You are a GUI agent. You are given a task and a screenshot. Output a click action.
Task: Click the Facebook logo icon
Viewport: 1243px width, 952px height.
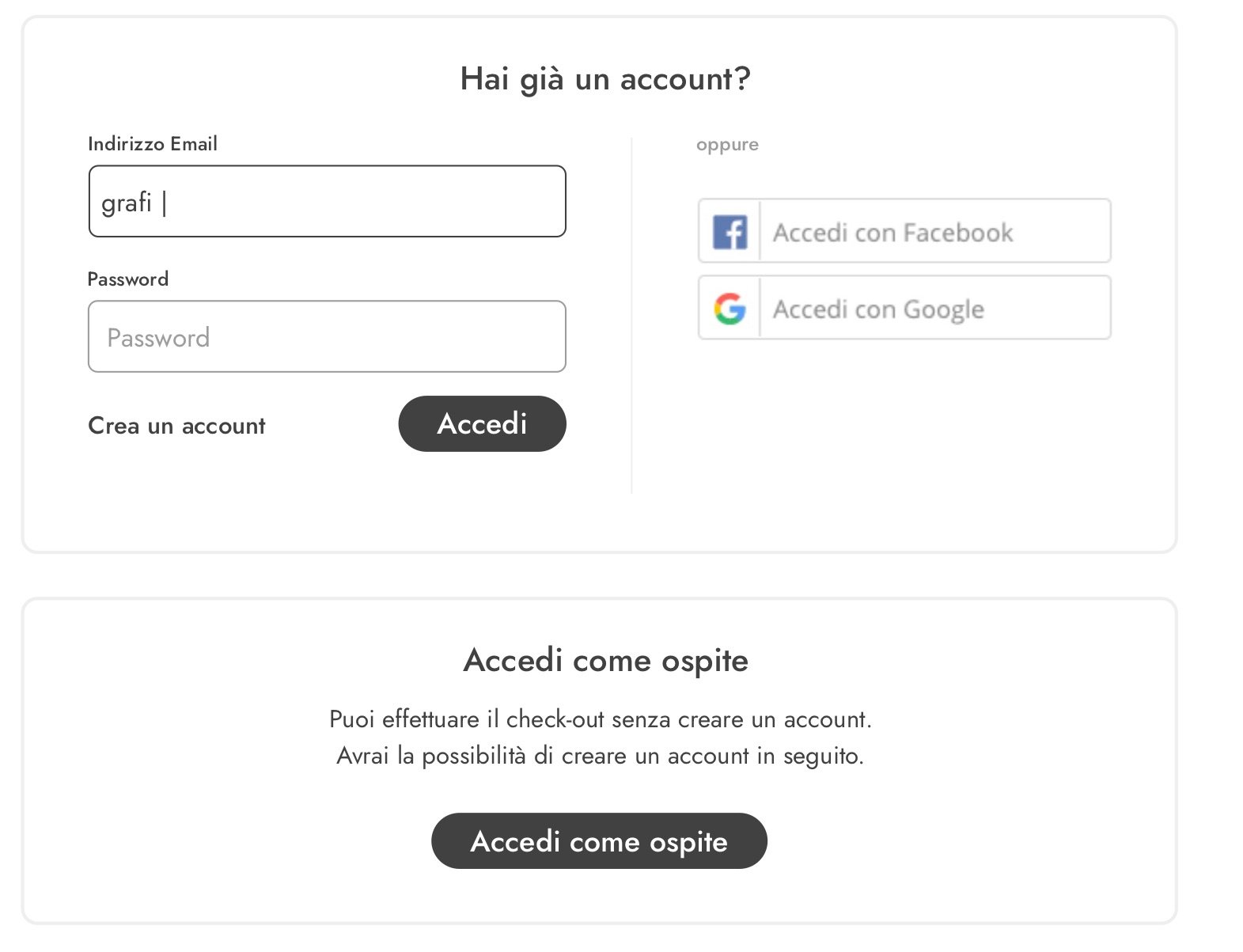(x=730, y=232)
